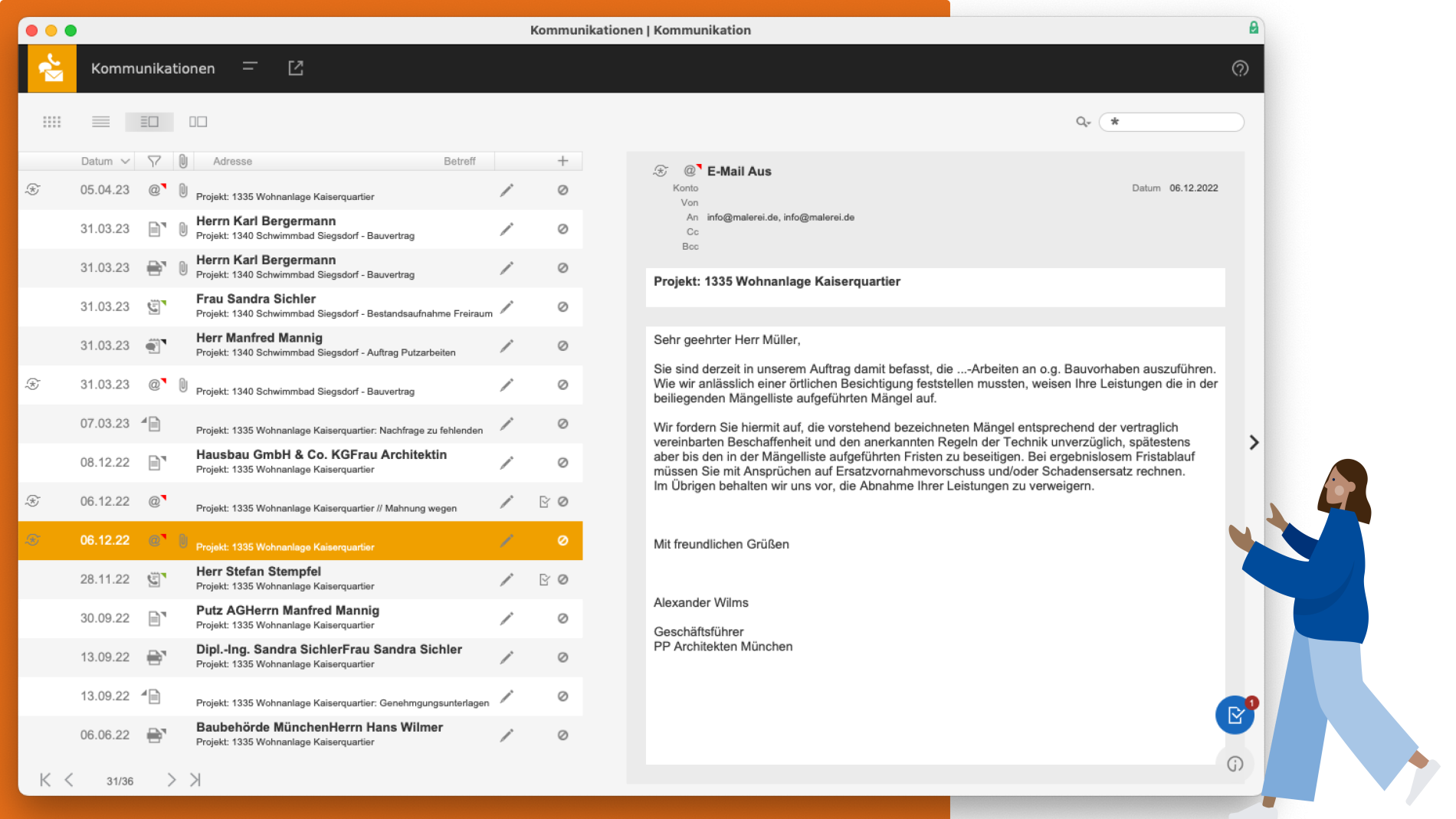Click block icon on highlighted 06.12.22 row
Screen dimensions: 1456x819
563,541
